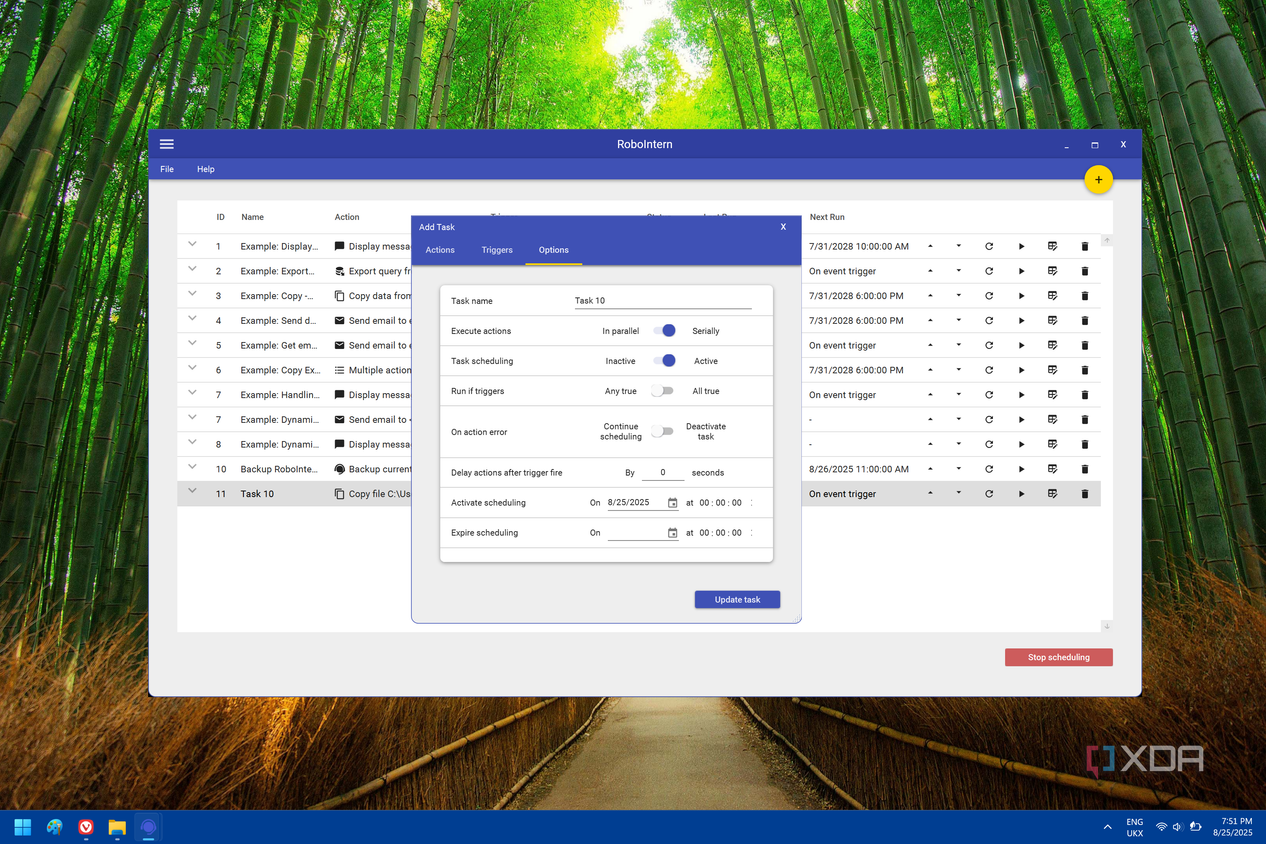Click the delay seconds input field
This screenshot has width=1266, height=844.
point(662,472)
